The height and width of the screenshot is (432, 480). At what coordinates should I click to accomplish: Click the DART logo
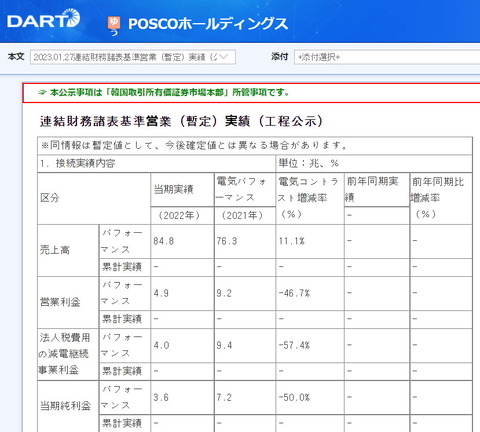pos(43,19)
